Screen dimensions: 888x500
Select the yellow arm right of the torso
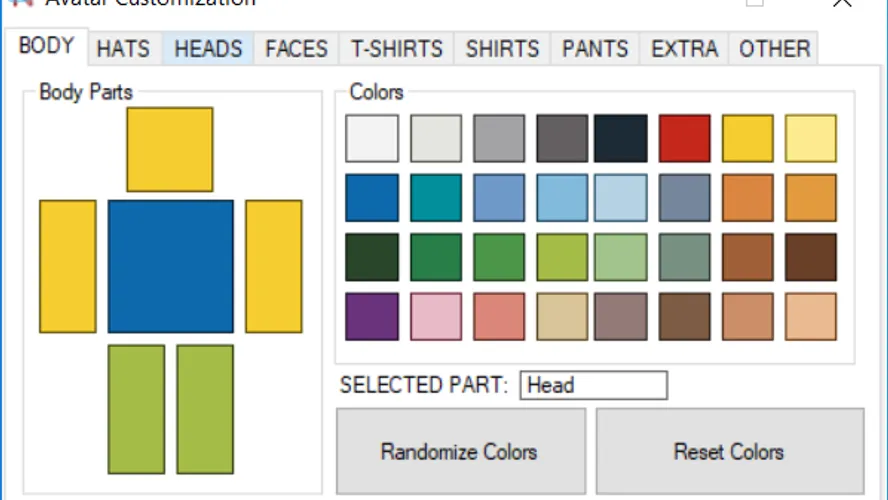[x=273, y=266]
